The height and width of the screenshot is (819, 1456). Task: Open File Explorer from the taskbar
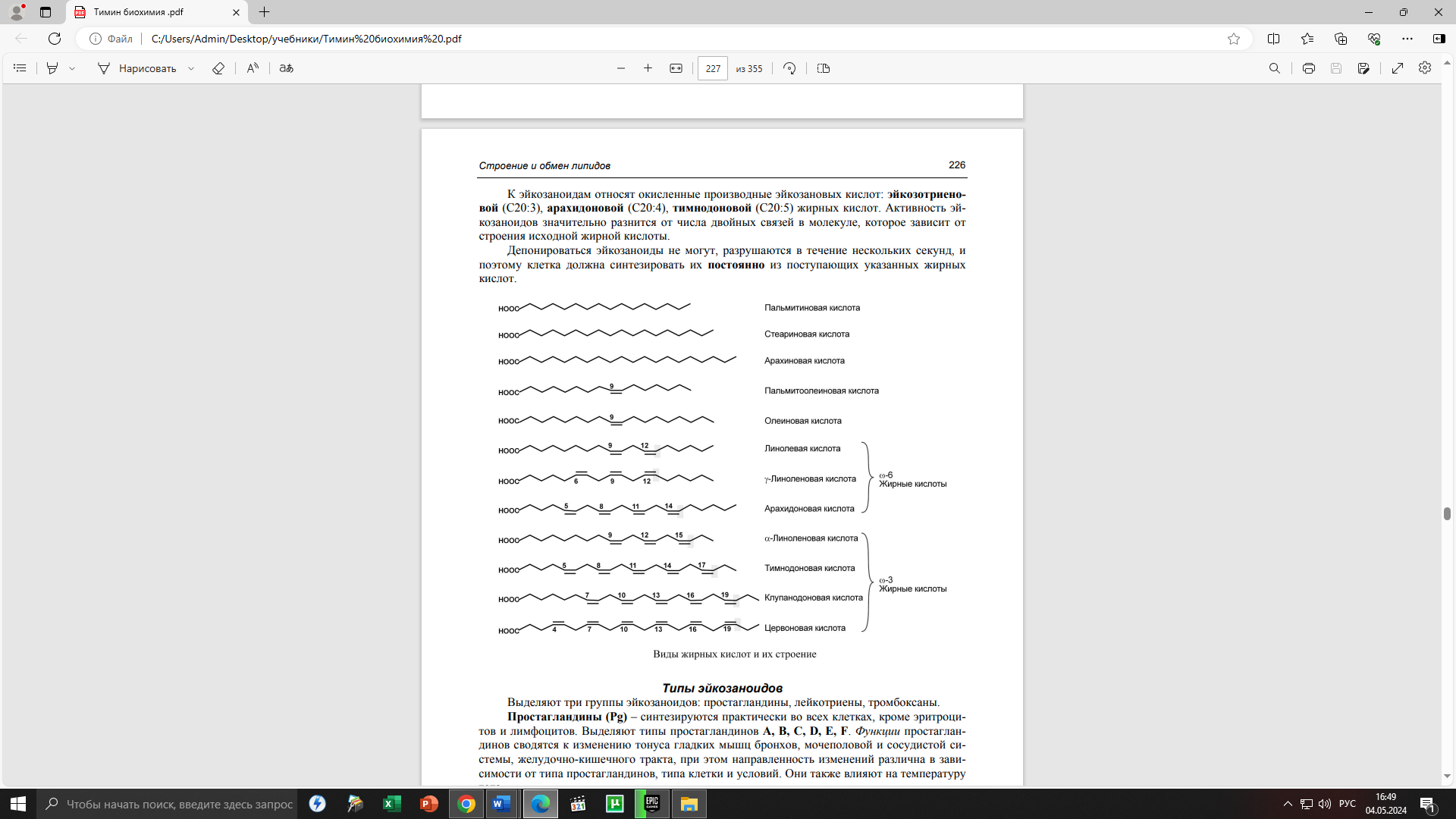[x=689, y=804]
